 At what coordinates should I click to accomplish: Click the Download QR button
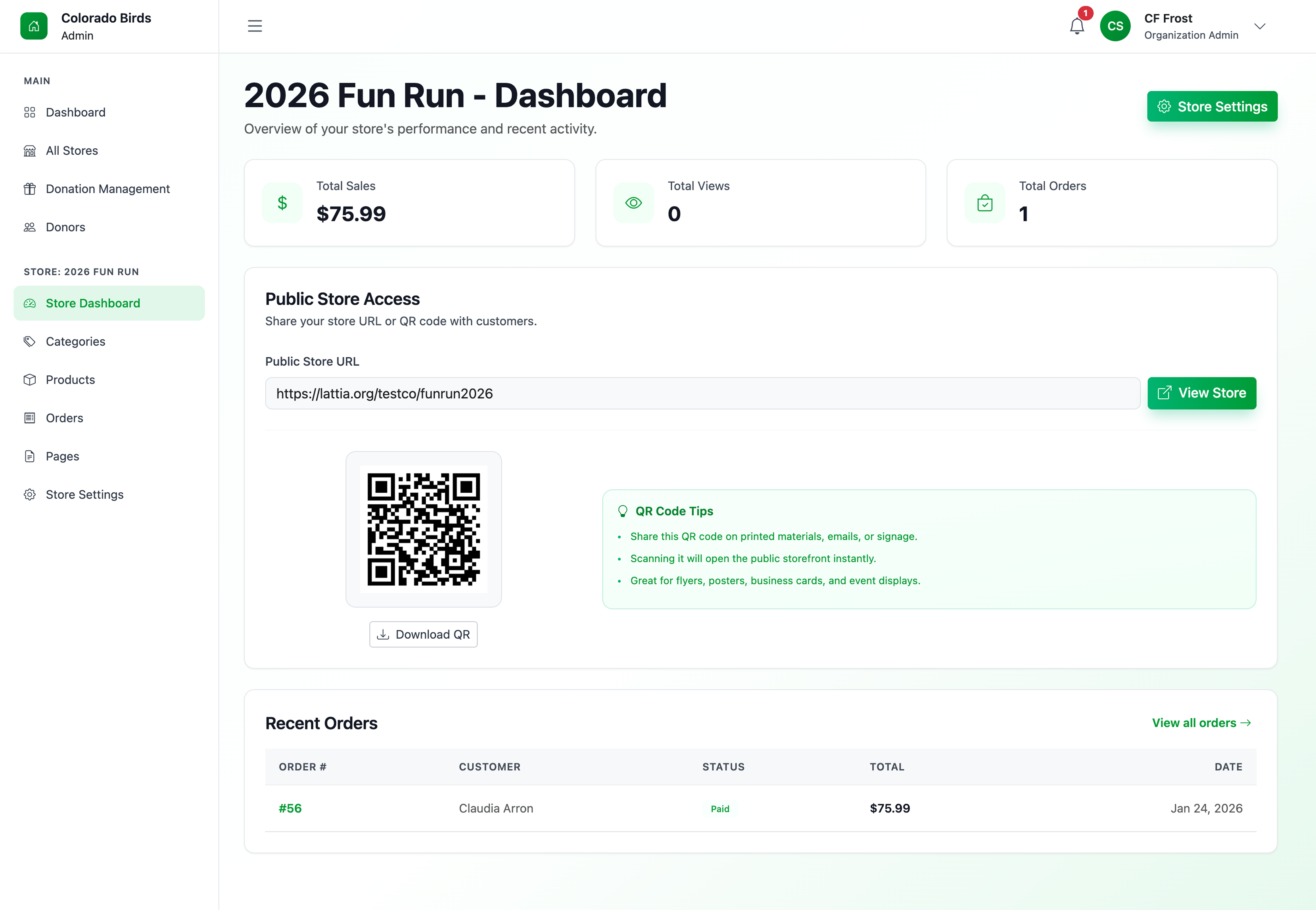423,634
